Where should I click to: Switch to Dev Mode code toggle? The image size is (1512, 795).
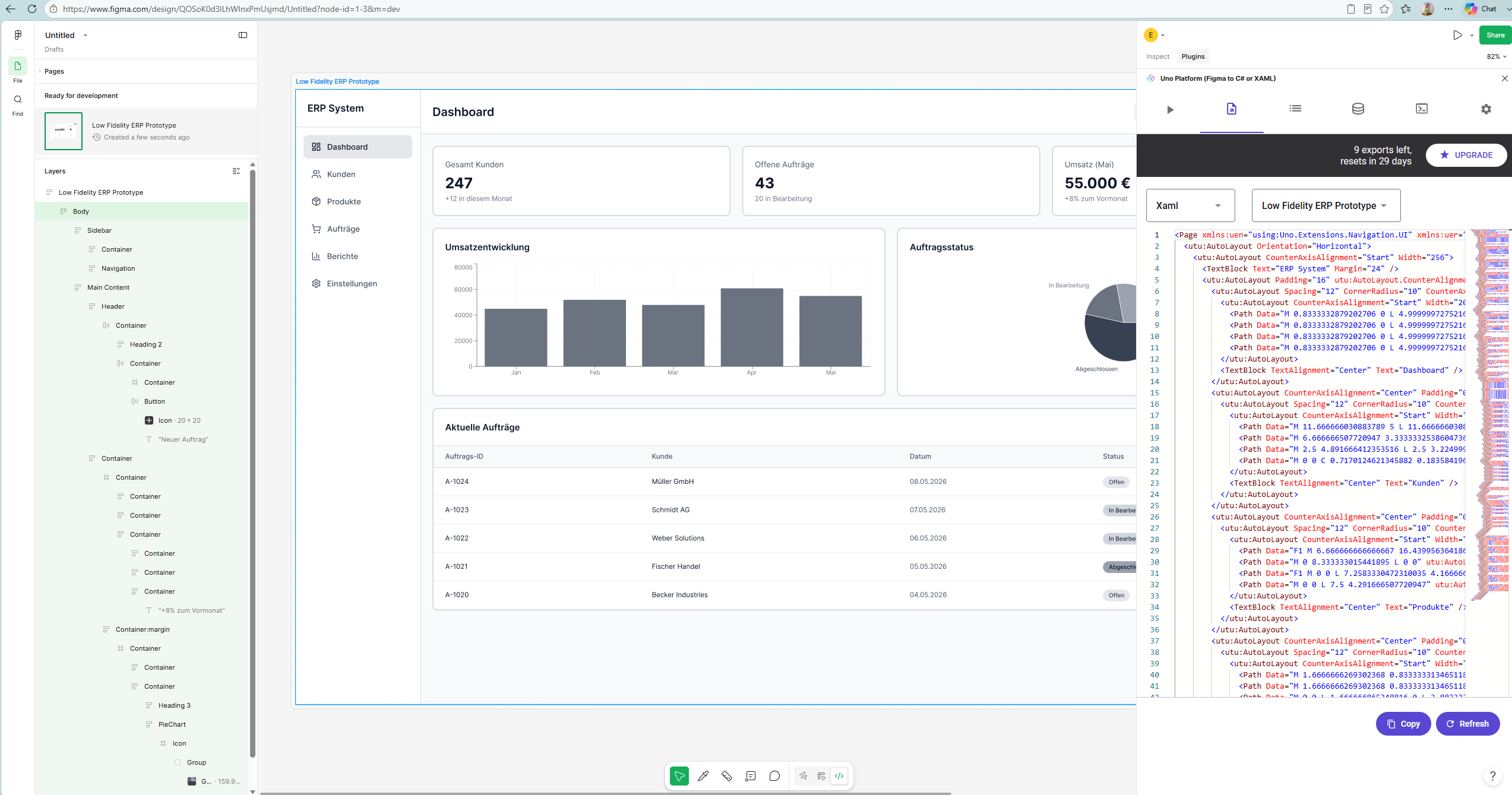(839, 776)
